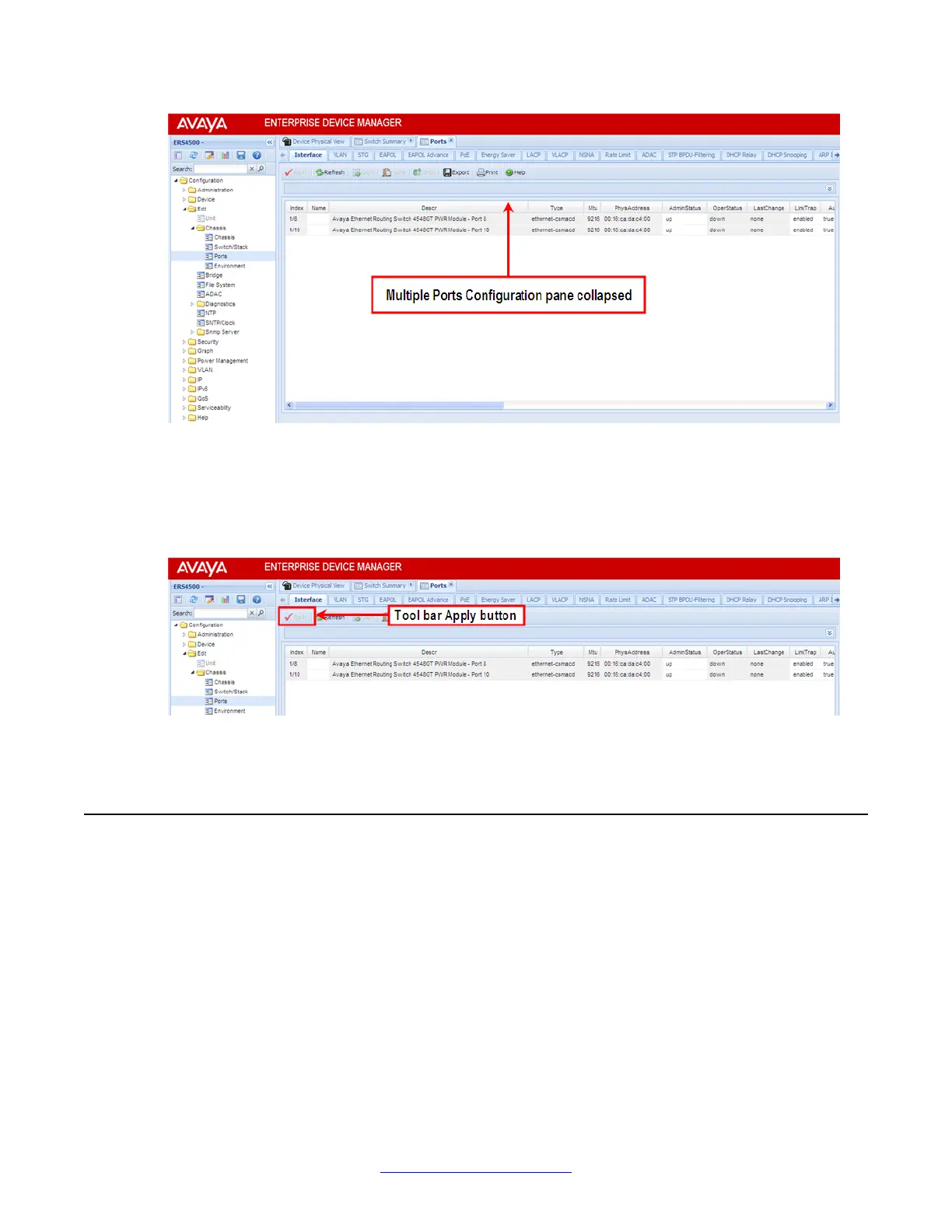Viewport: 952px width, 1232px height.
Task: Select the SNTP/Clock tree item
Action: click(216, 323)
